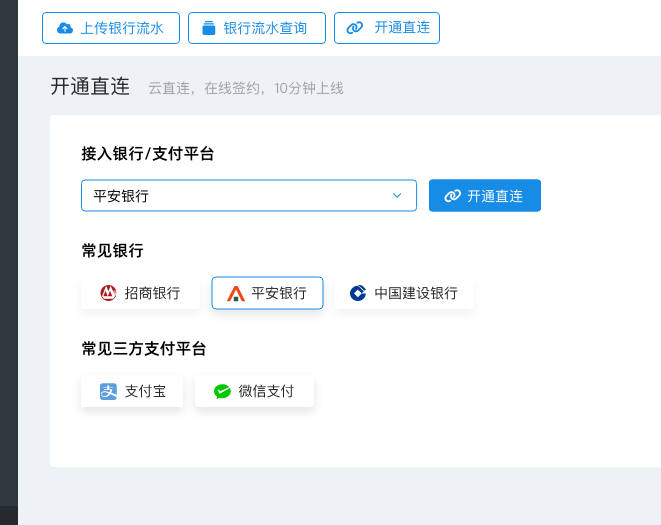Select the highlighted 平安银行 option

click(267, 293)
